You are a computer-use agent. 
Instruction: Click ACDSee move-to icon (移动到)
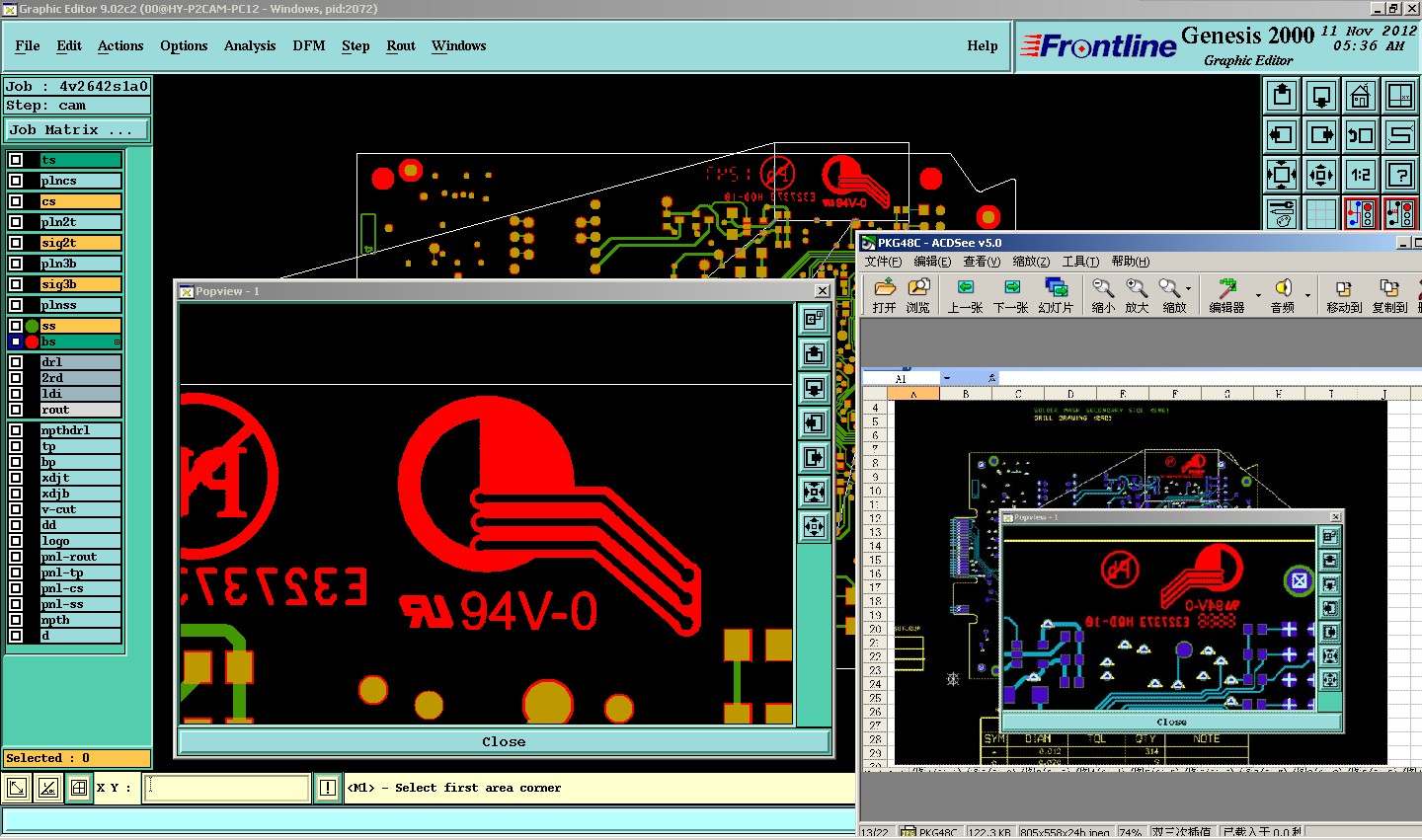tap(1344, 295)
